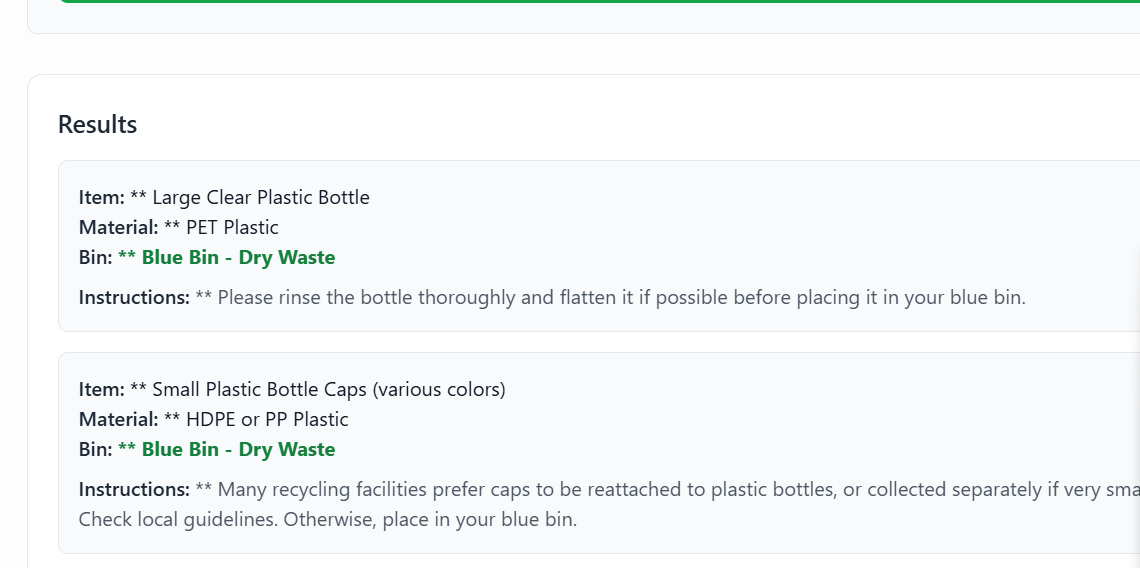Click the 'Item:' label in the bottle card
Image resolution: width=1140 pixels, height=568 pixels.
point(101,197)
